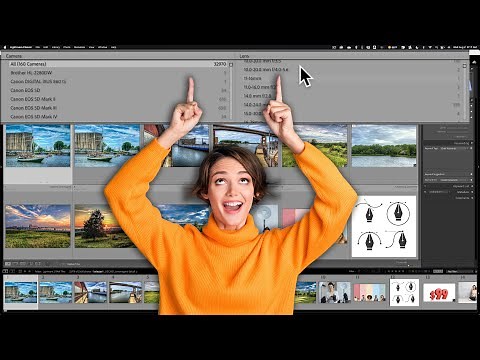Image resolution: width=480 pixels, height=360 pixels.
Task: Select All (160 Cameras) row
Action: (118, 64)
